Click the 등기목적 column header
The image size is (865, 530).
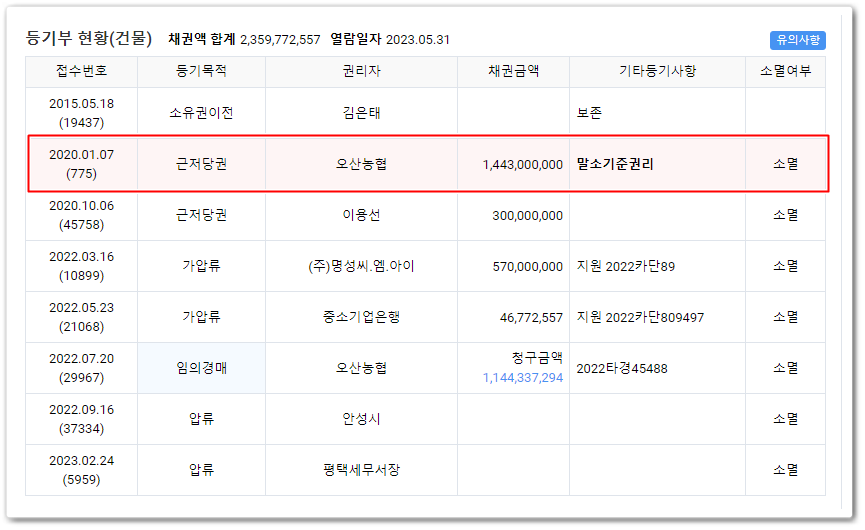click(x=201, y=71)
